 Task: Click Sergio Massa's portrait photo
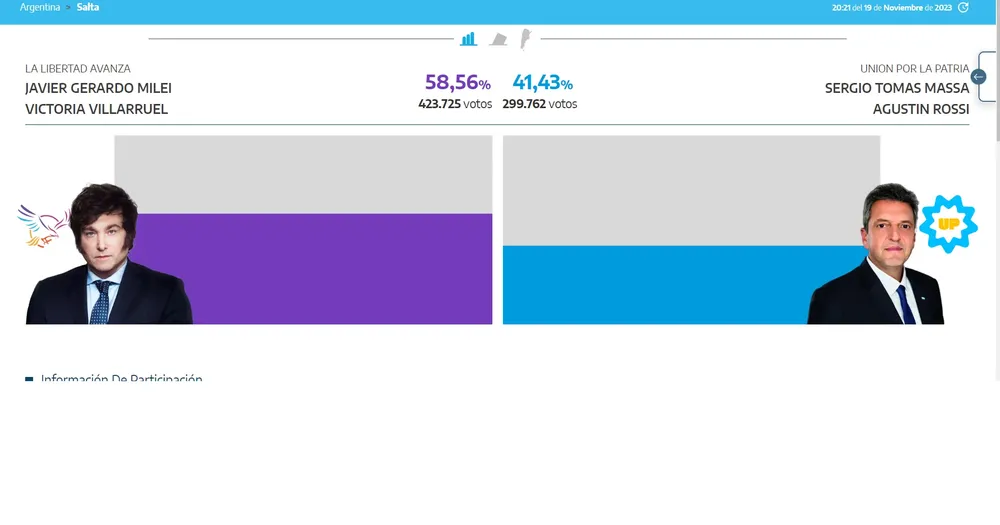click(876, 260)
